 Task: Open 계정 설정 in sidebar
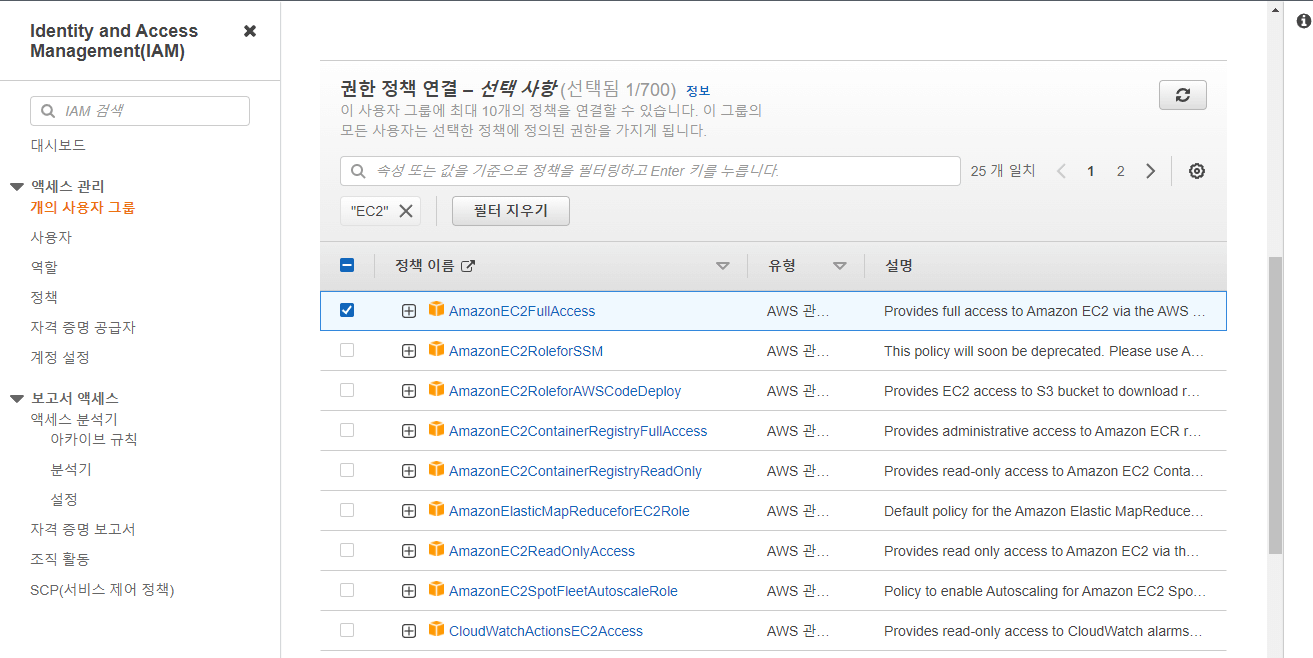[x=60, y=357]
